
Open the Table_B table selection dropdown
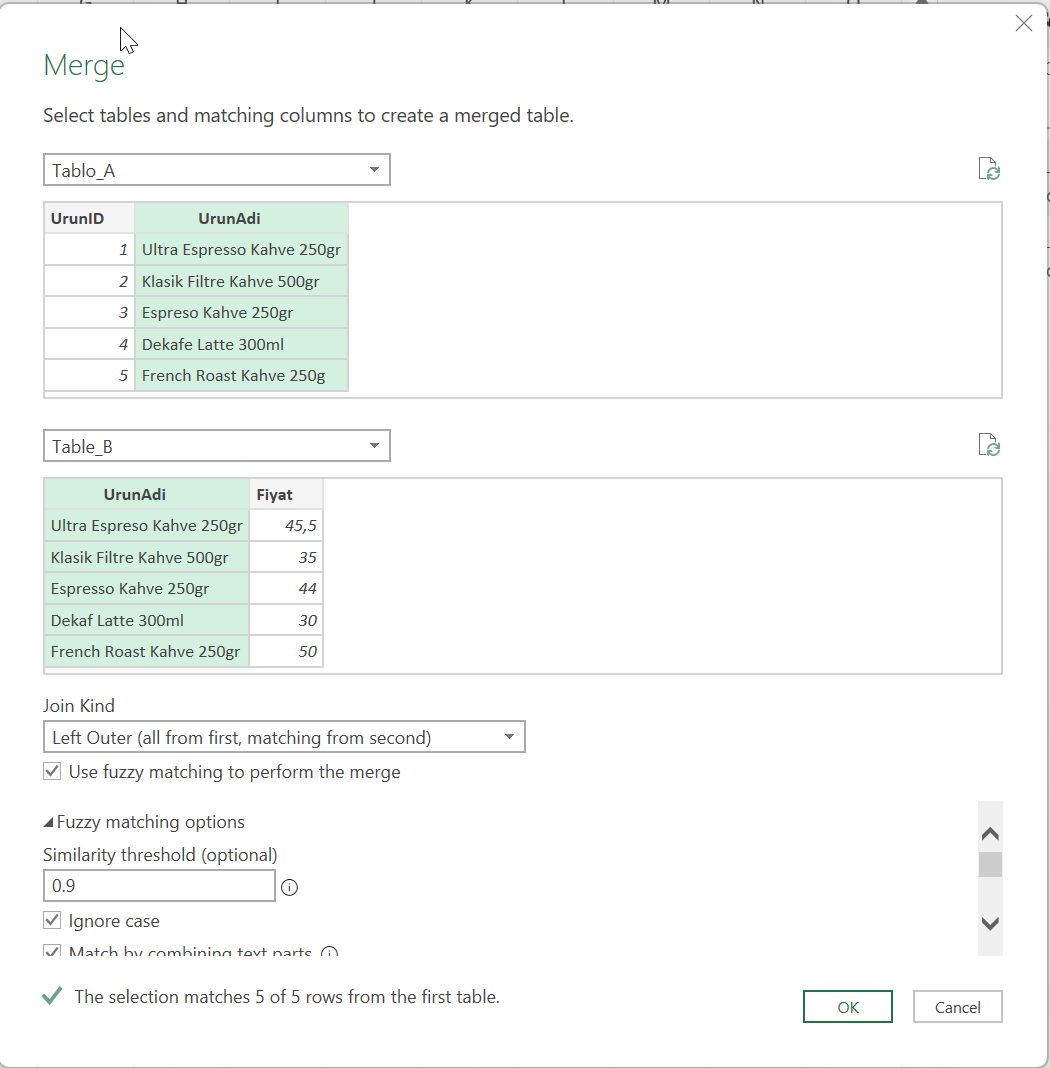(217, 446)
